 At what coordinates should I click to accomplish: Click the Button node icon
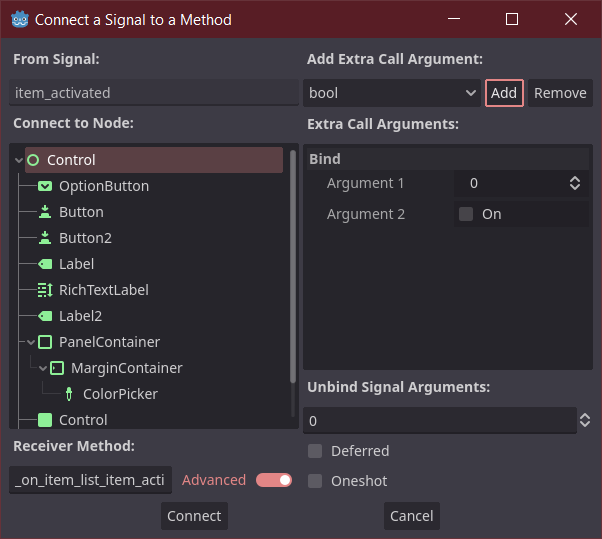coord(45,212)
